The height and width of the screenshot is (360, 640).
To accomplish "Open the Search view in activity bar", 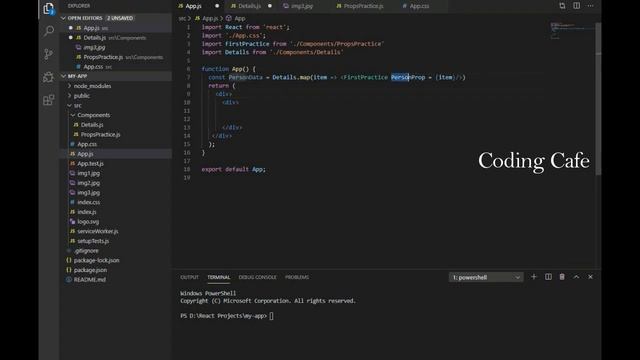I will 49,31.
